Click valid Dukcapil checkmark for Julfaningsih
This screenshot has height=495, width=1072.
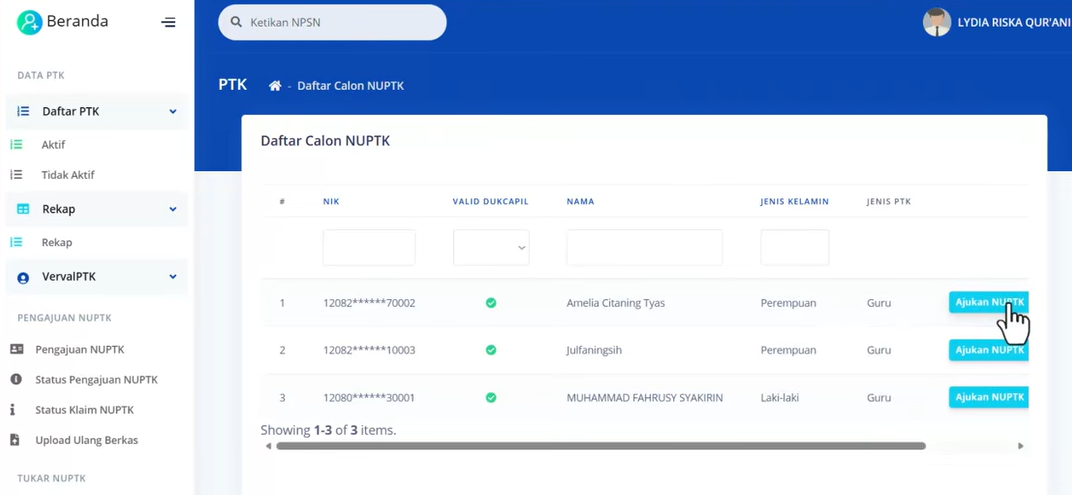click(491, 350)
